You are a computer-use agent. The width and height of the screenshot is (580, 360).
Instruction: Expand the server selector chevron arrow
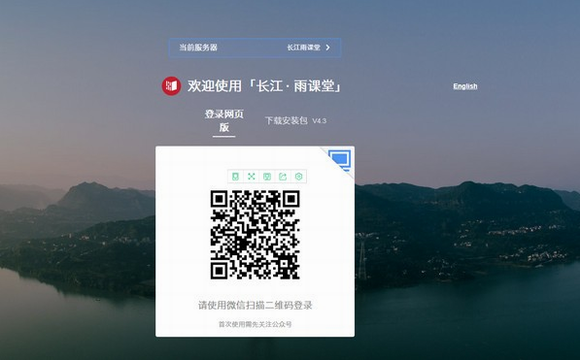[328, 47]
